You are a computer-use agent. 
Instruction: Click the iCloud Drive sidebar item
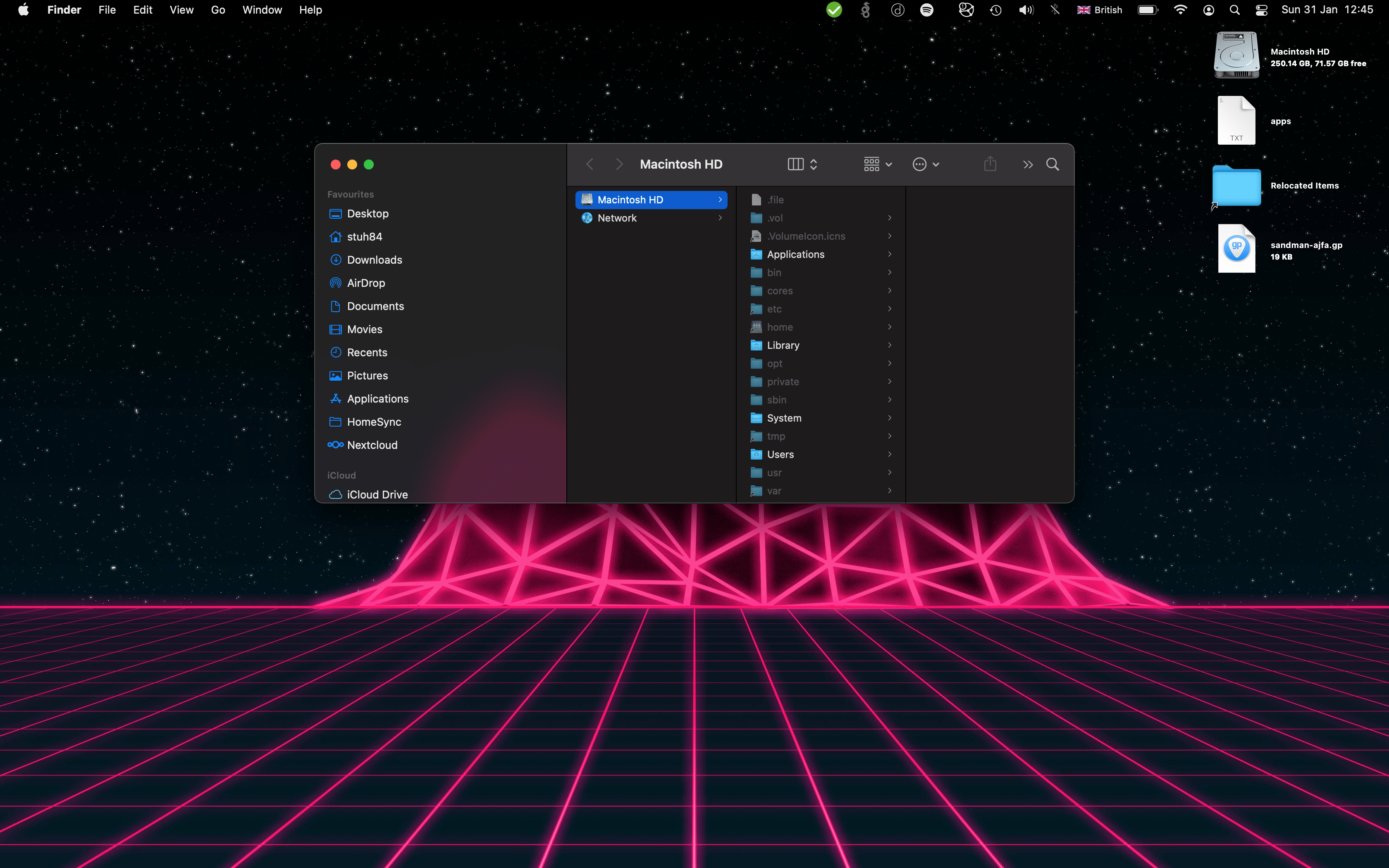pos(378,494)
